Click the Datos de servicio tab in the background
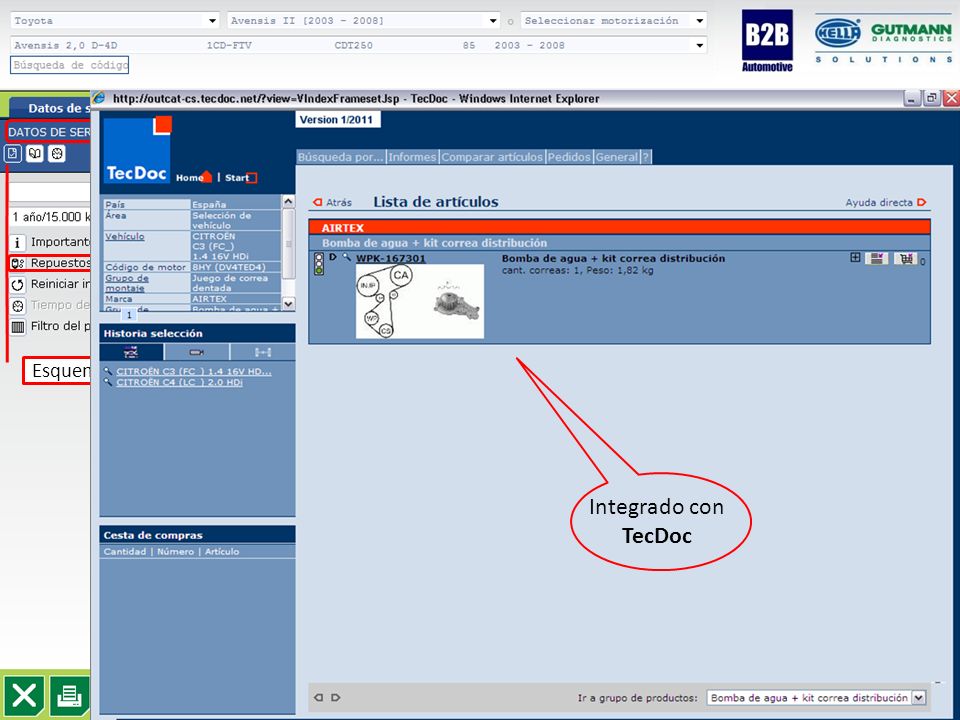Viewport: 960px width, 720px height. pos(50,108)
